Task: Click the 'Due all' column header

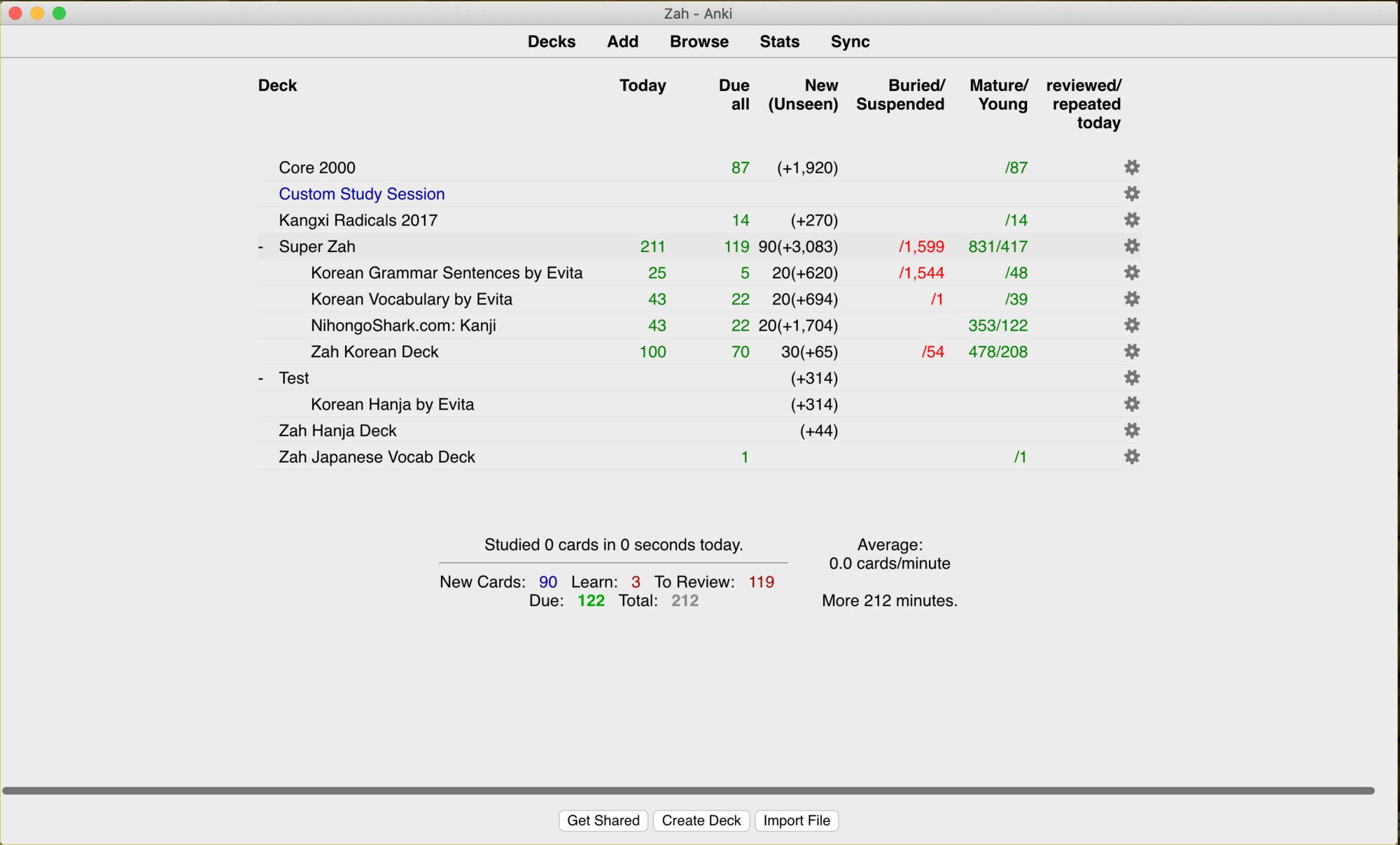Action: click(x=734, y=95)
